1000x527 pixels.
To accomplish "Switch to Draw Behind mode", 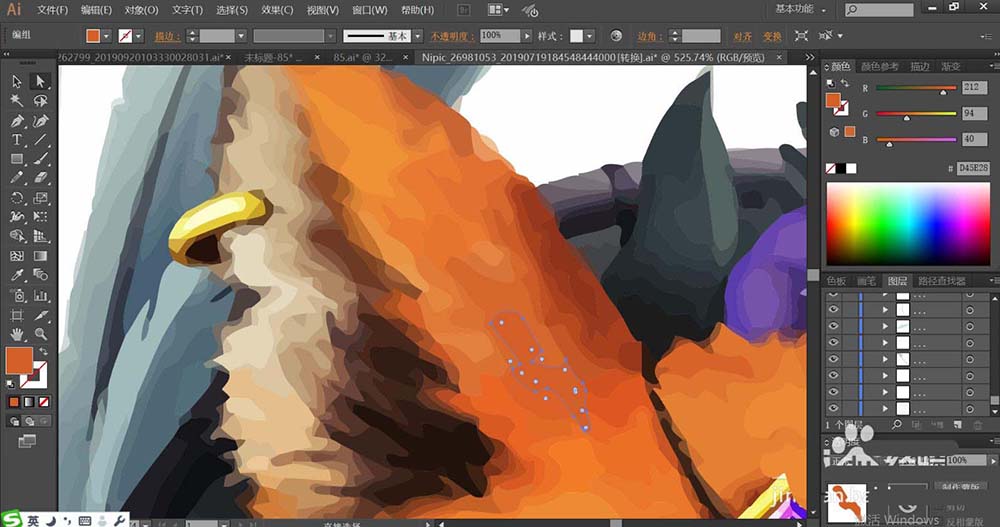I will [x=29, y=421].
